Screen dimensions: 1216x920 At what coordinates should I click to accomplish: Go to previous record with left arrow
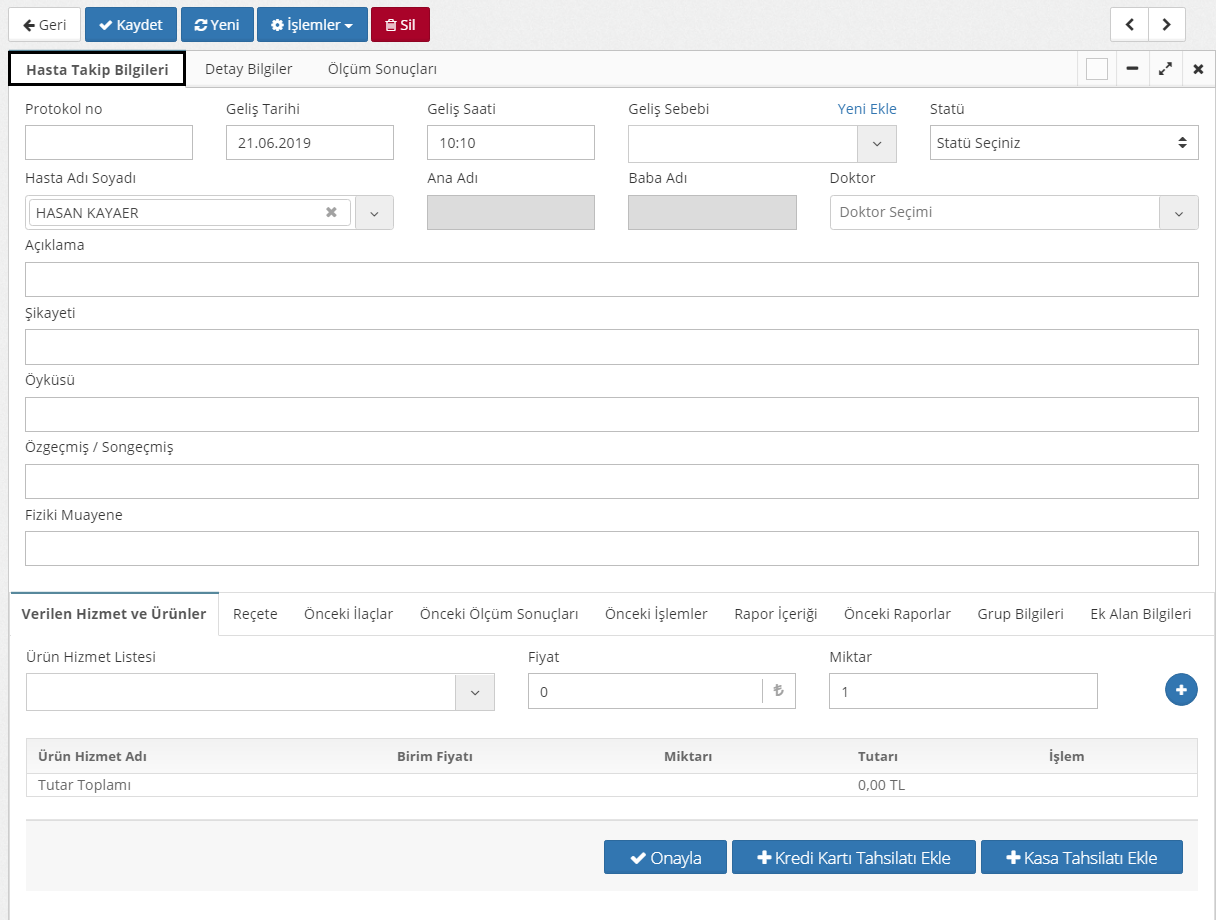tap(1129, 25)
